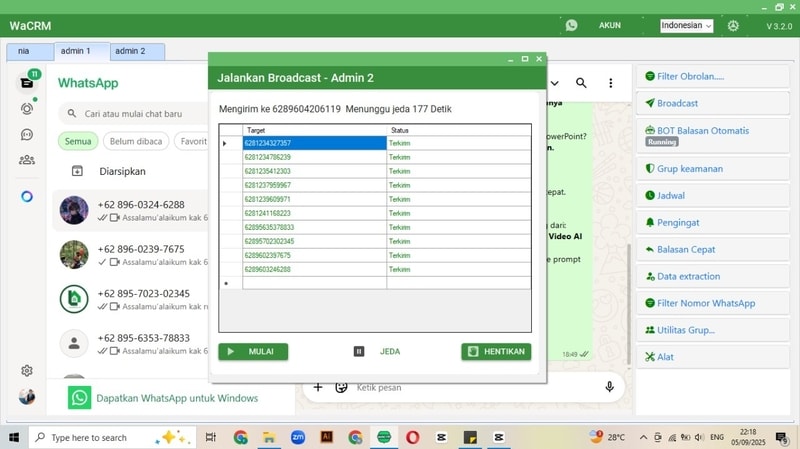800x449 pixels.
Task: Click the Windows Start button
Action: click(14, 437)
